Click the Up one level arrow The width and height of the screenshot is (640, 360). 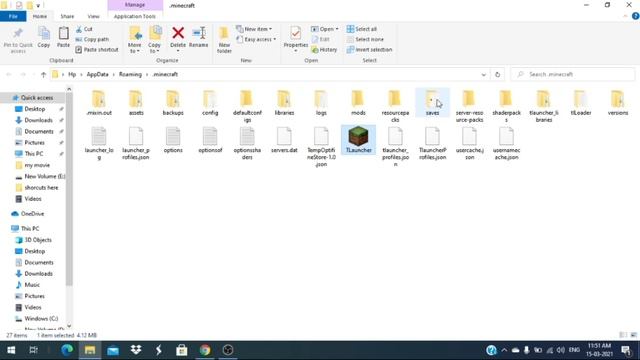coord(43,74)
